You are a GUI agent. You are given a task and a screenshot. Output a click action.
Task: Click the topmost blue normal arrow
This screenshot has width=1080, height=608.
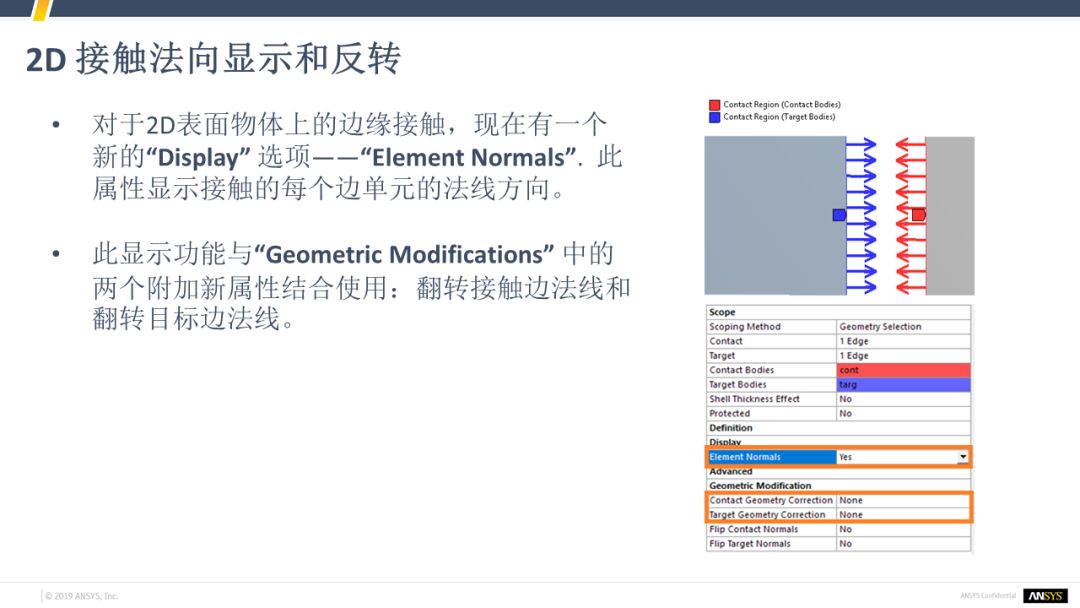click(x=861, y=146)
